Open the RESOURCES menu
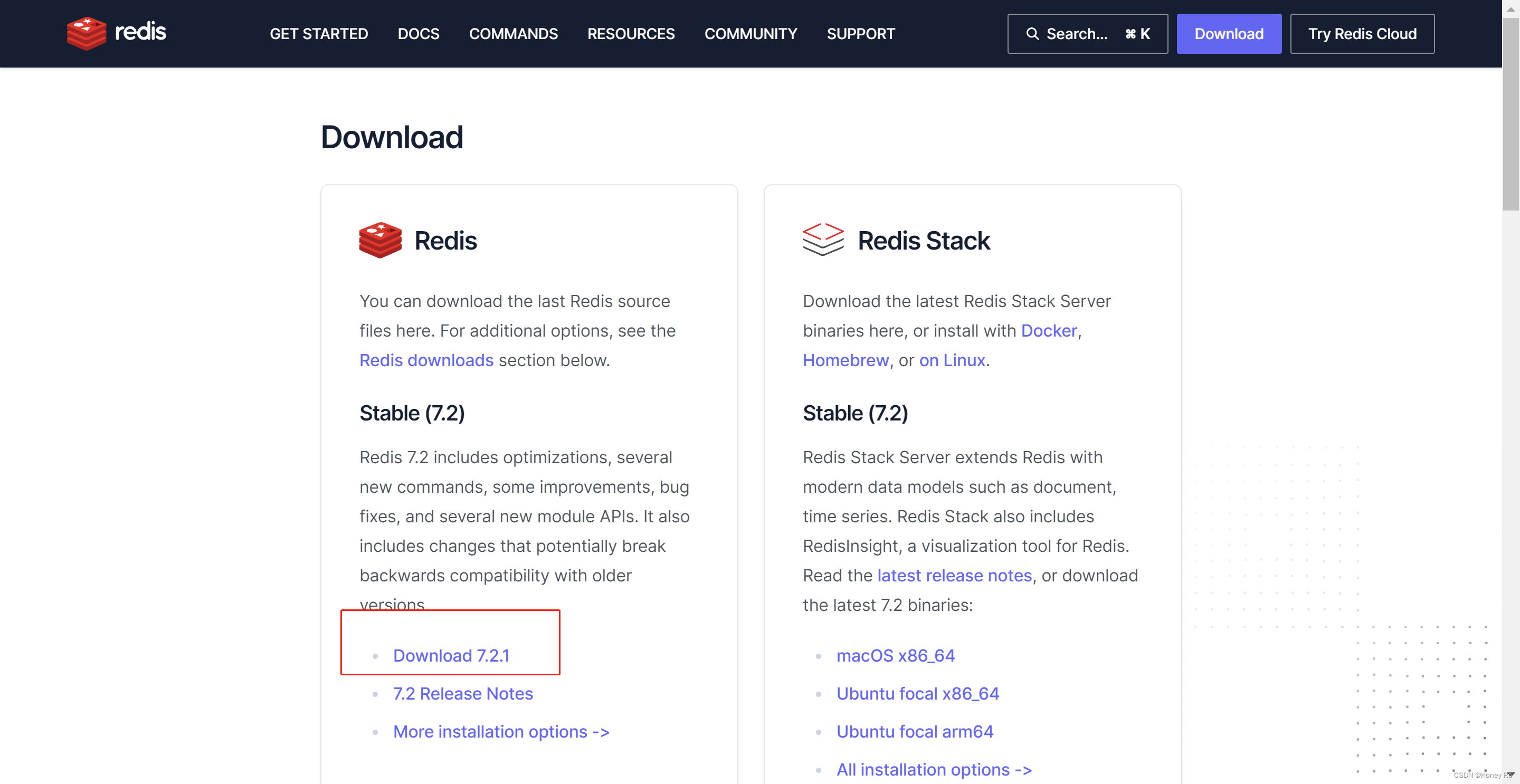This screenshot has width=1520, height=784. 631,34
